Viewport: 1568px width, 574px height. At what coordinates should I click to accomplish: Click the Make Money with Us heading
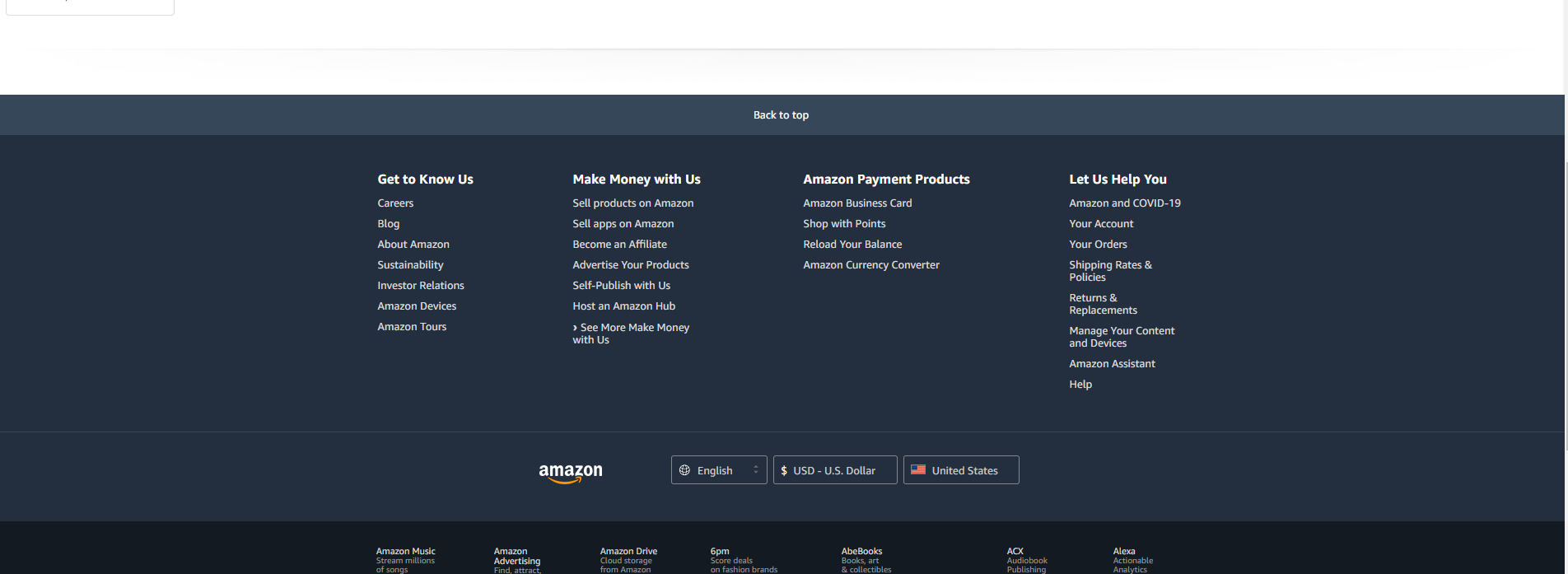point(637,180)
